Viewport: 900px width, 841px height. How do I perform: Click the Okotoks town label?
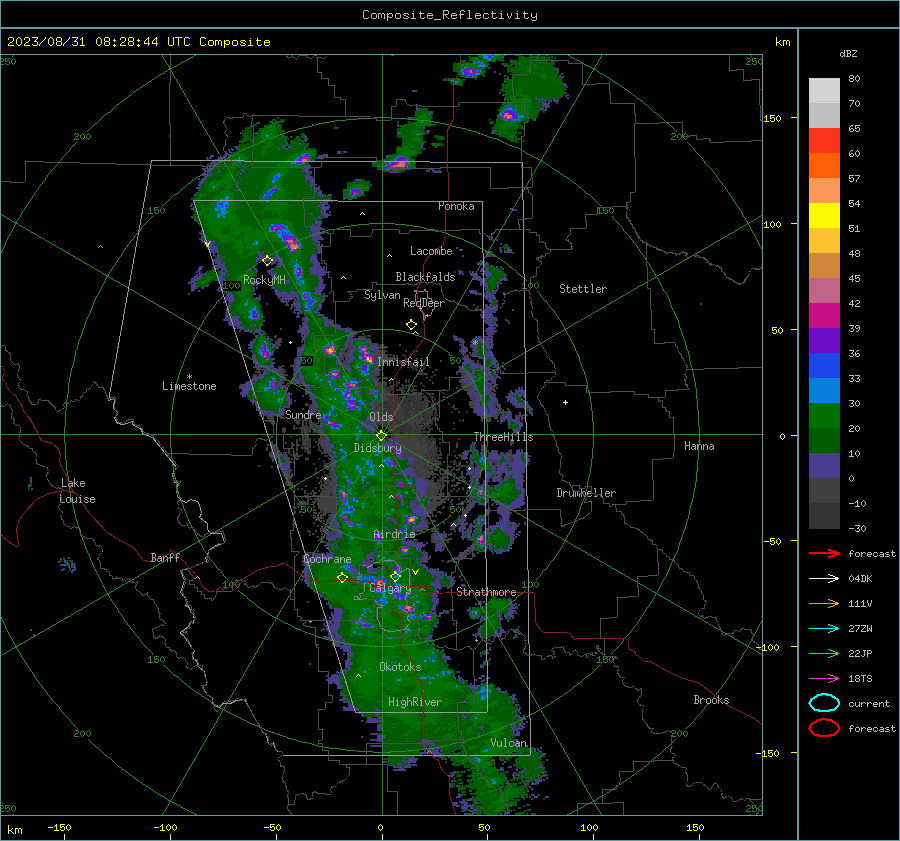click(400, 667)
